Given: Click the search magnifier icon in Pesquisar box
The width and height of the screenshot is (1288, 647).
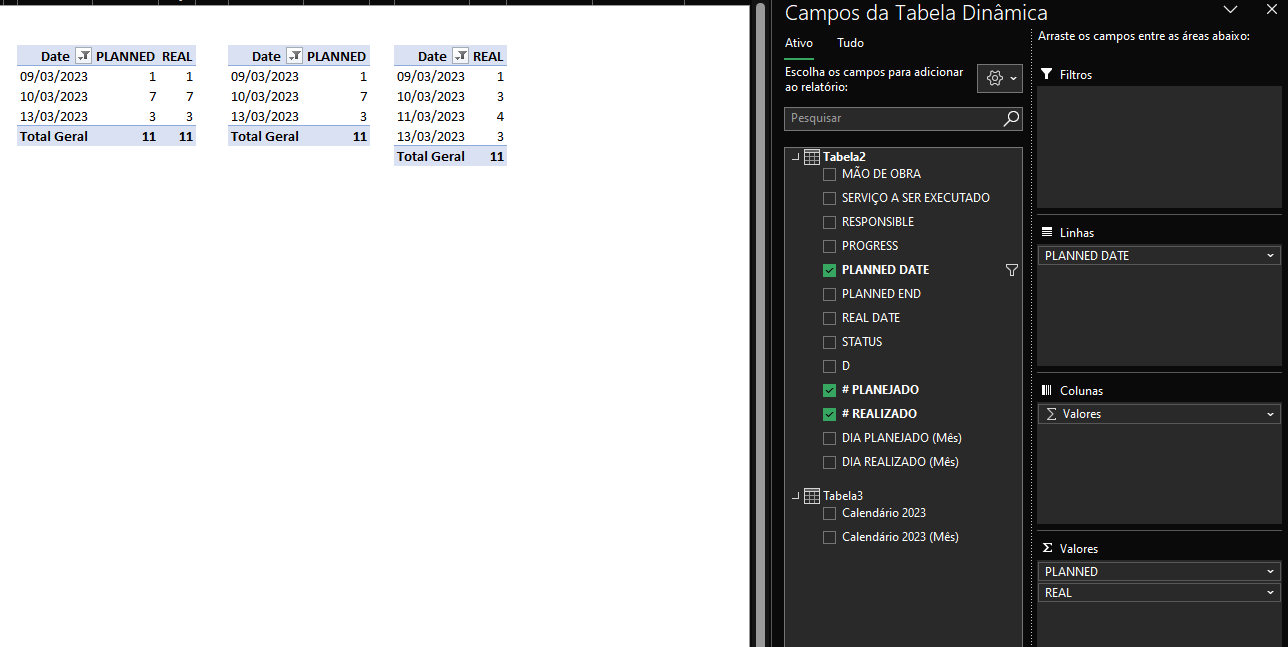Looking at the screenshot, I should (1012, 118).
